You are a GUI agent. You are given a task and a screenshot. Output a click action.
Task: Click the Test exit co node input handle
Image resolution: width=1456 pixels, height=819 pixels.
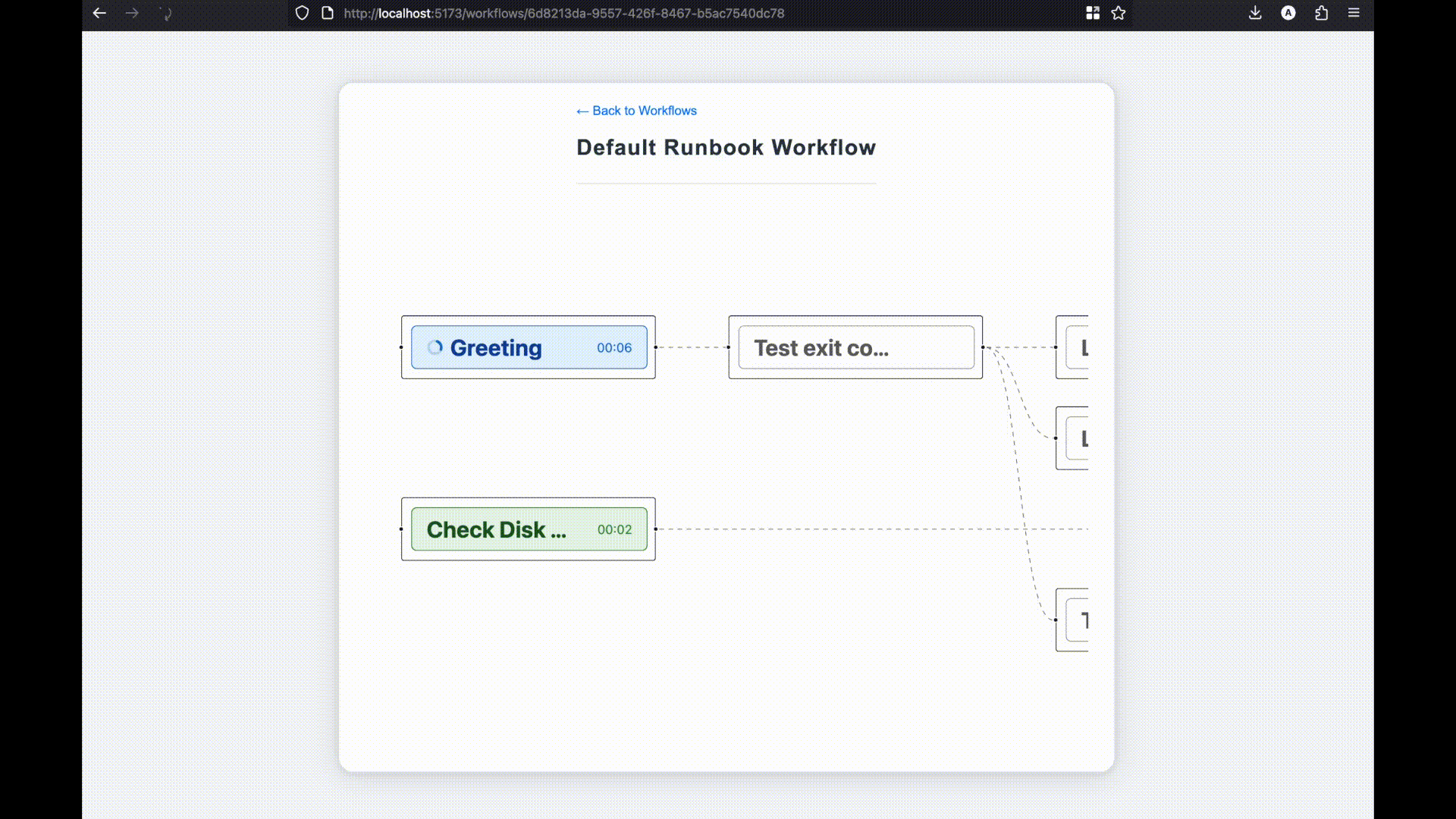click(x=729, y=347)
